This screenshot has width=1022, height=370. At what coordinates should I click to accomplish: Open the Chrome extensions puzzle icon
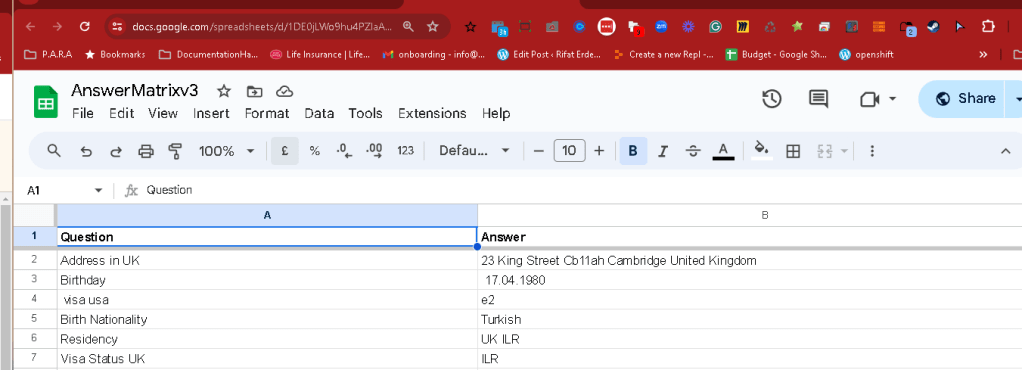coord(988,27)
